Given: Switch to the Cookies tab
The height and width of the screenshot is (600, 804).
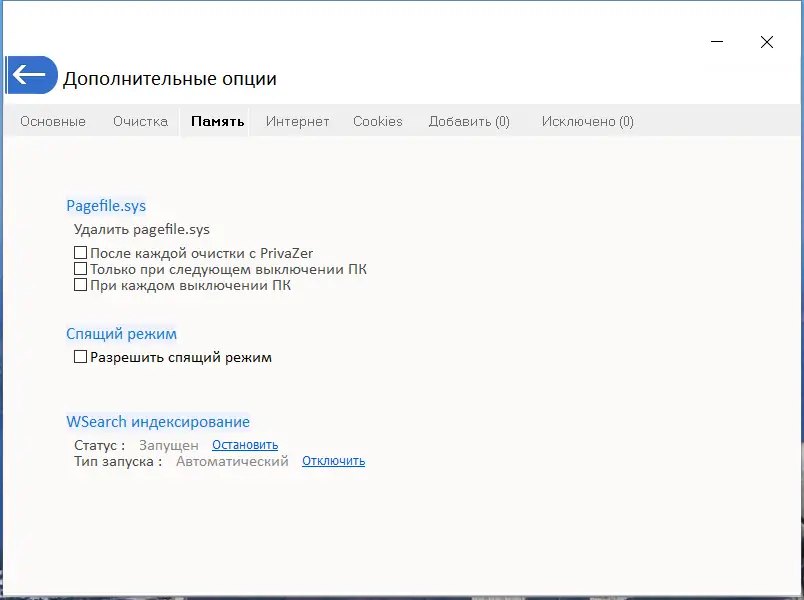Looking at the screenshot, I should (377, 120).
